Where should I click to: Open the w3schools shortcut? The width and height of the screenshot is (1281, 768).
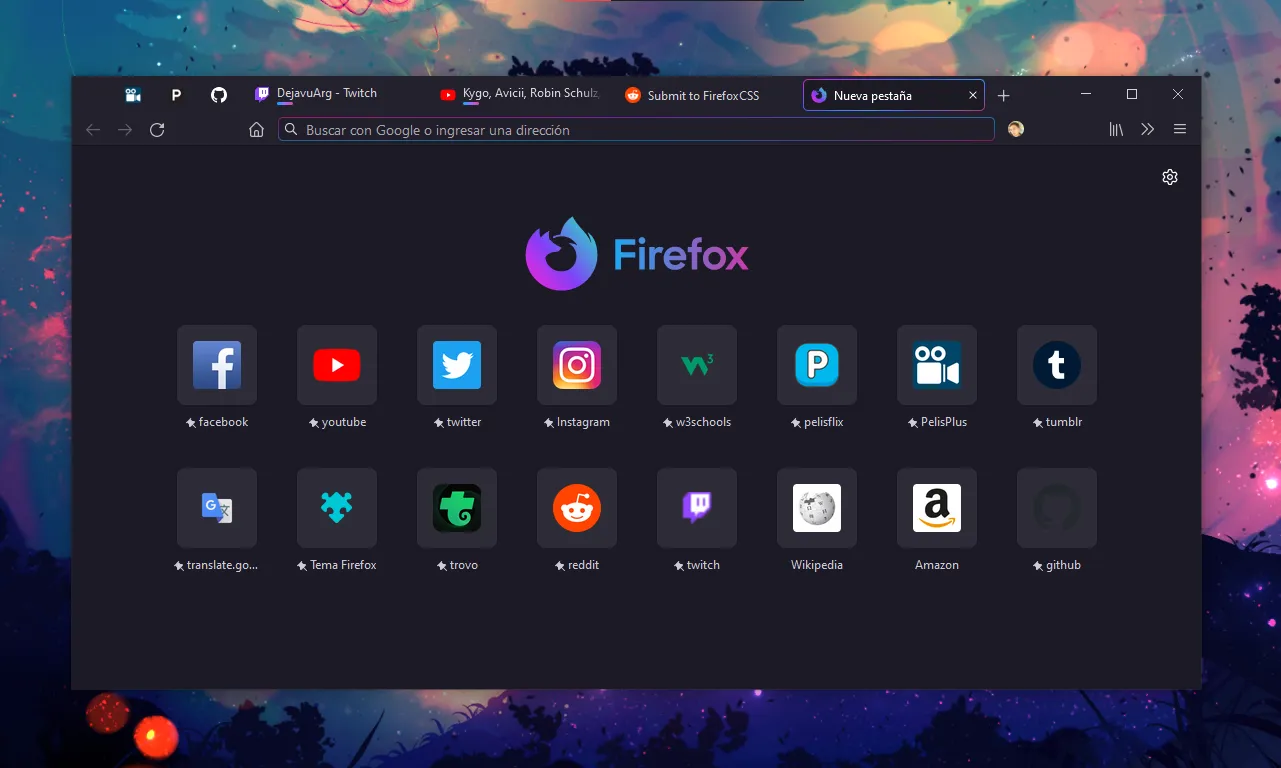coord(697,365)
